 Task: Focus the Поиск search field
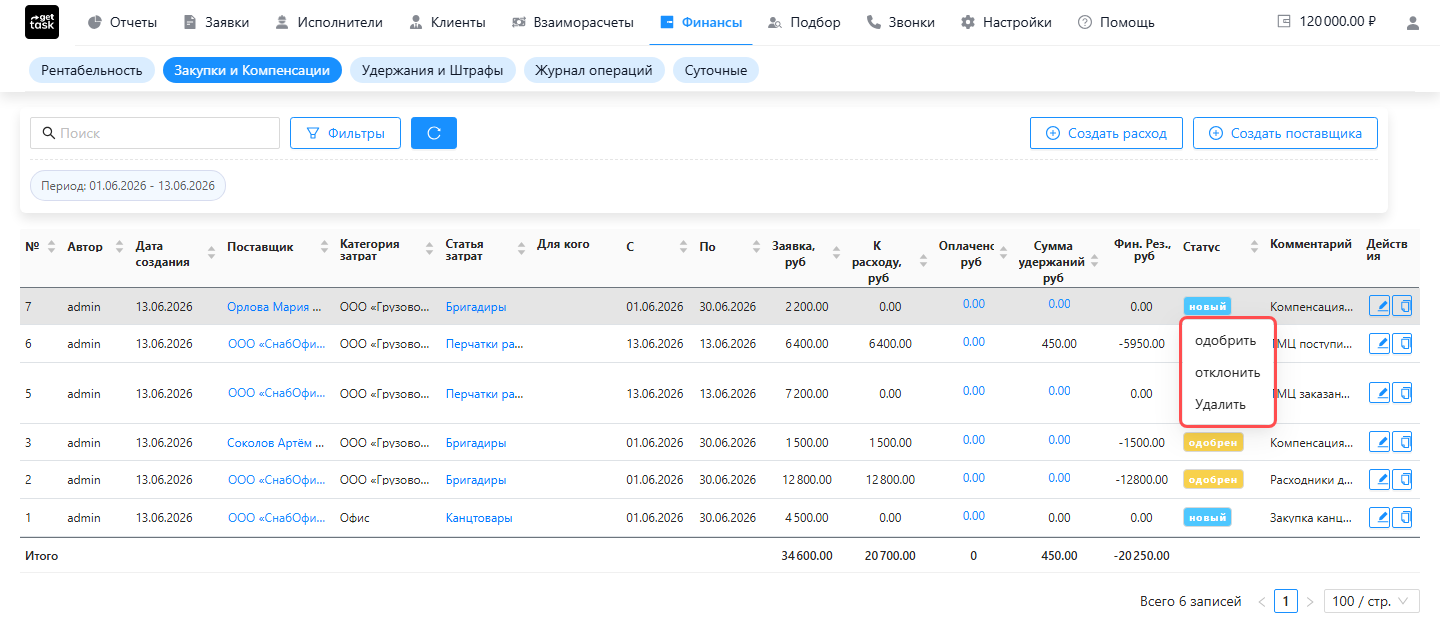[x=155, y=133]
